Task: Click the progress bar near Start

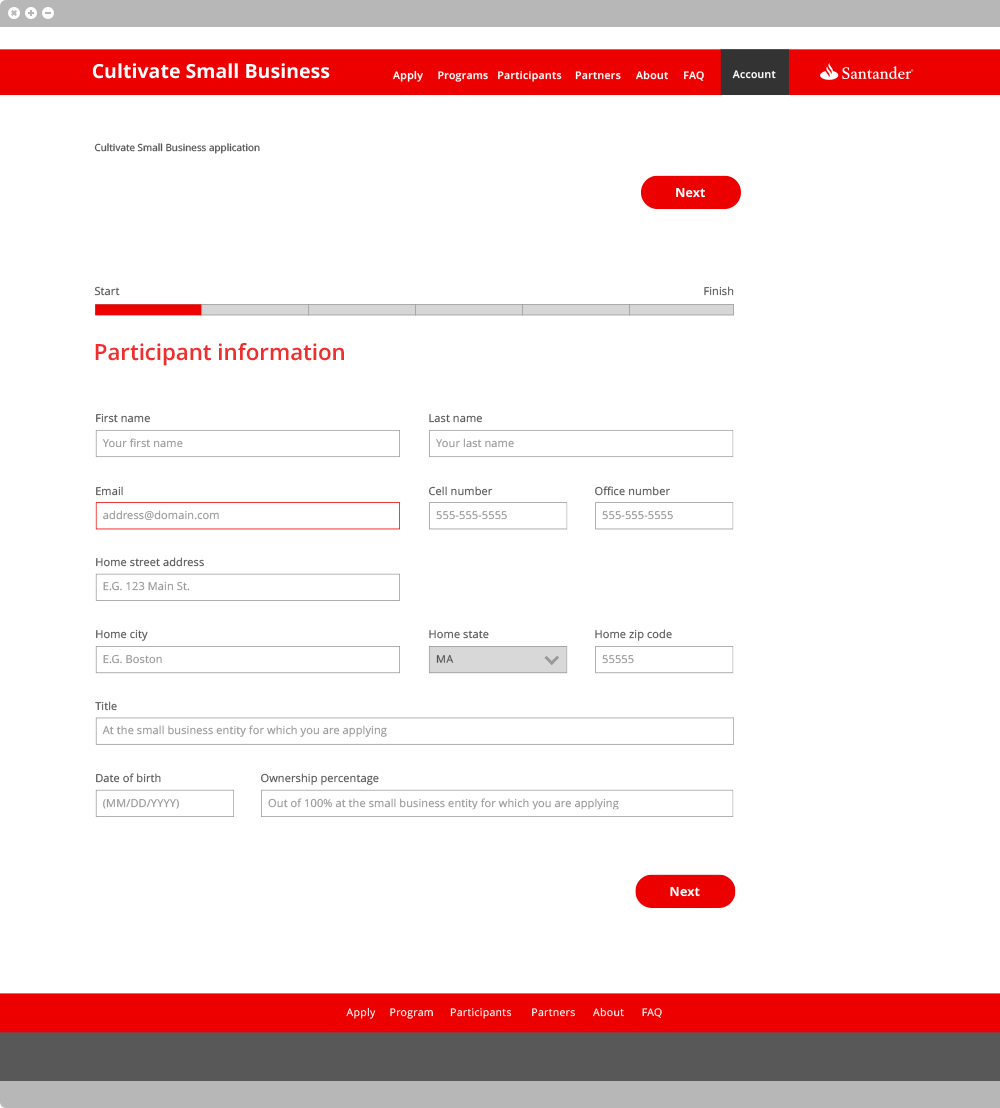Action: (147, 309)
